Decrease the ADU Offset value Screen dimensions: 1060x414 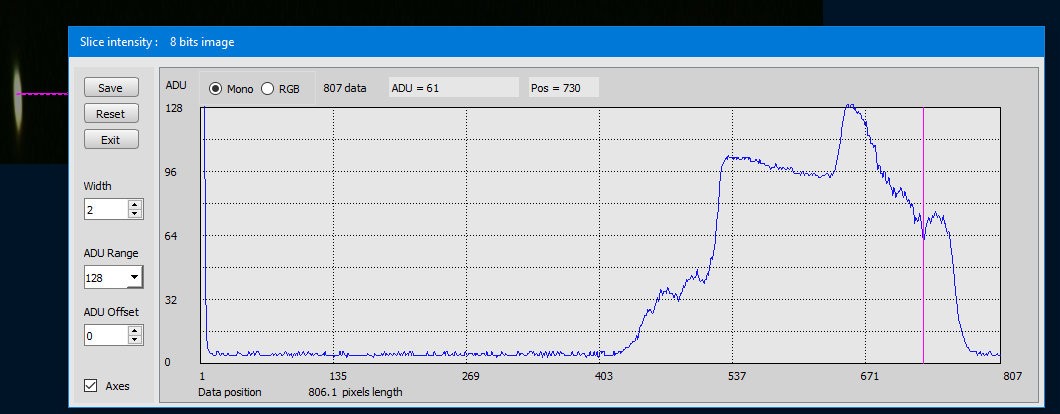coord(135,340)
